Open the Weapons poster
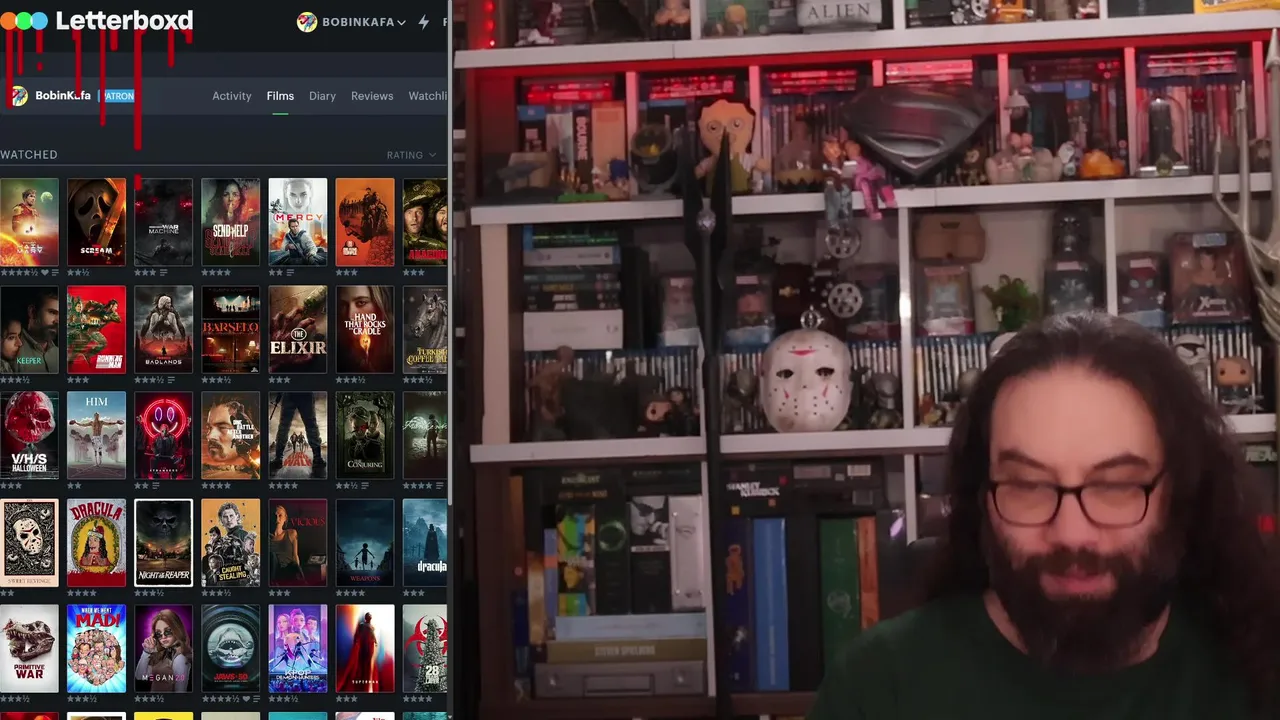1280x720 pixels. point(365,543)
